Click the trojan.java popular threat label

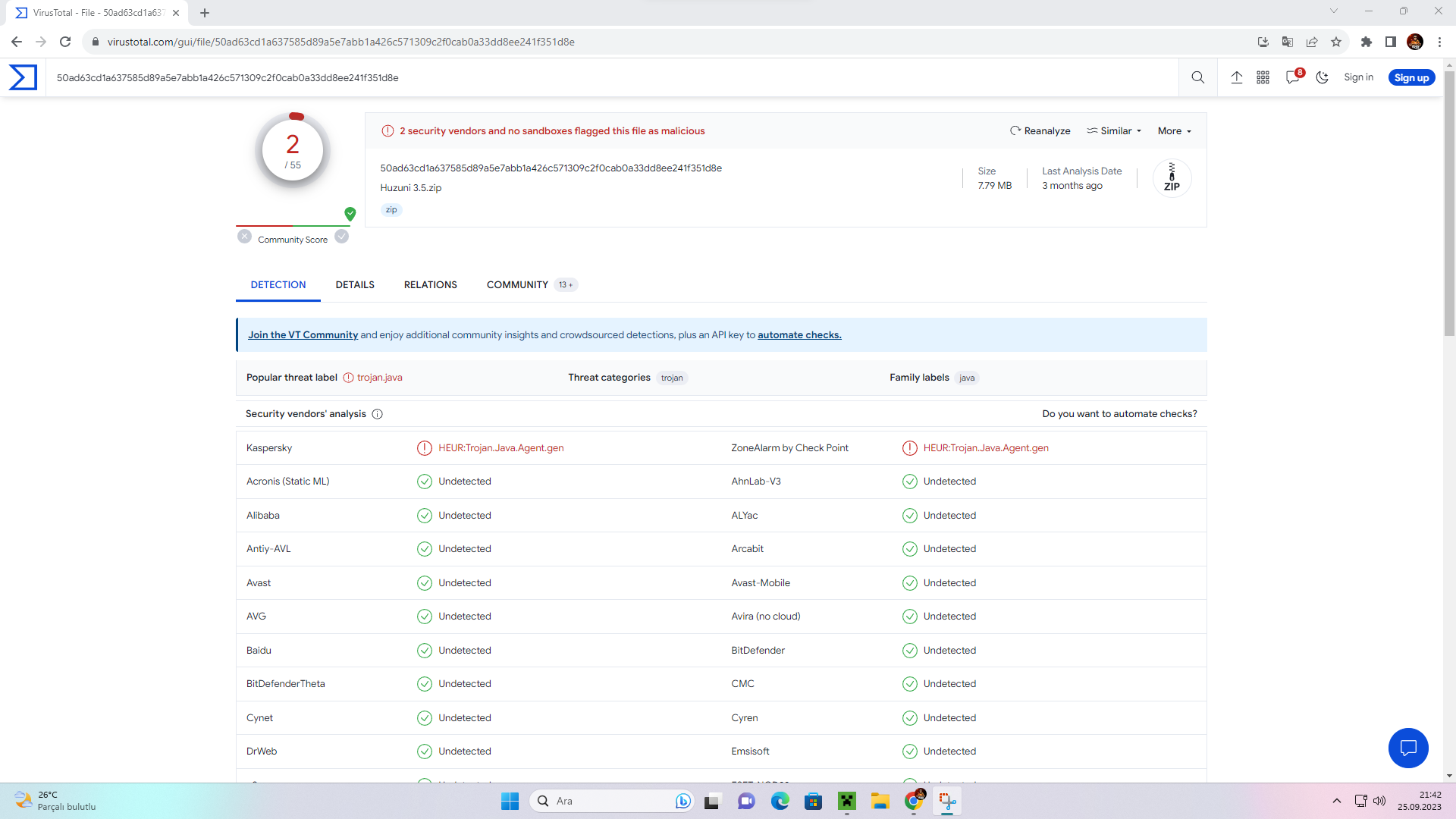tap(379, 378)
